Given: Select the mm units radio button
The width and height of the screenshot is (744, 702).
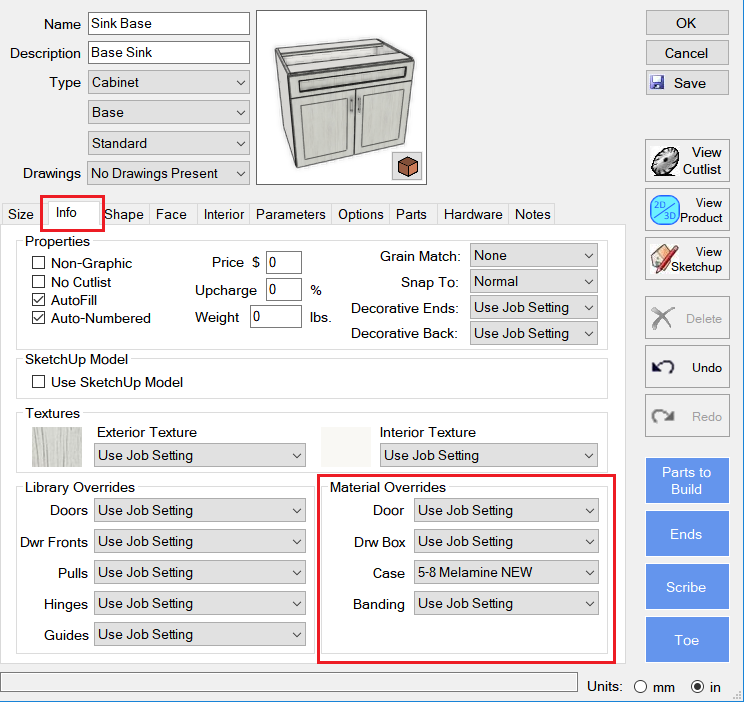Looking at the screenshot, I should click(640, 687).
